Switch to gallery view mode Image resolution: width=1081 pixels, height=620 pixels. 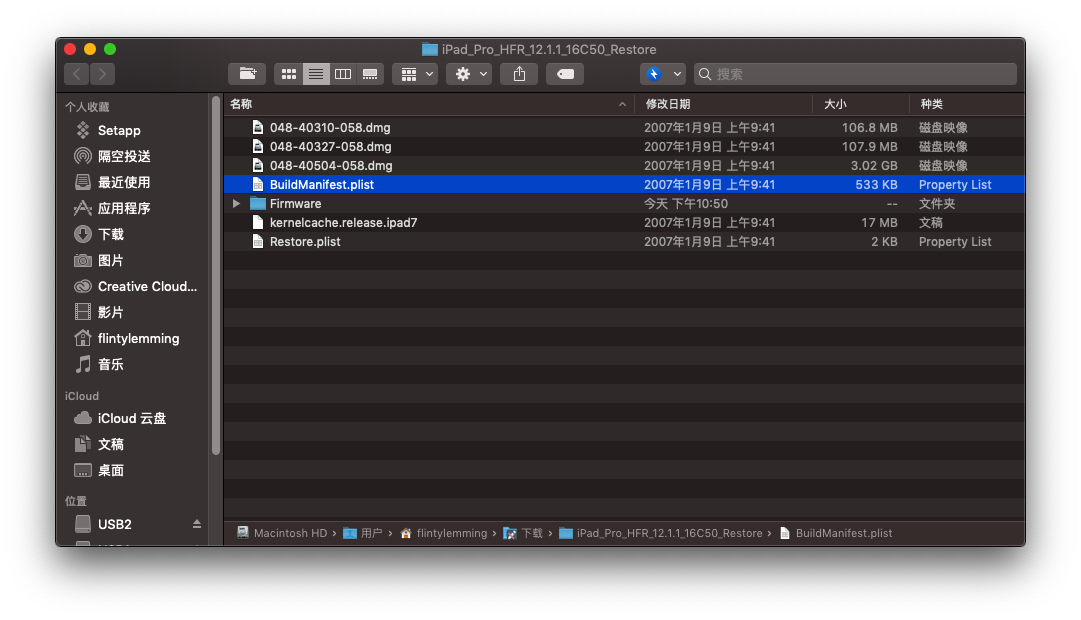click(370, 74)
